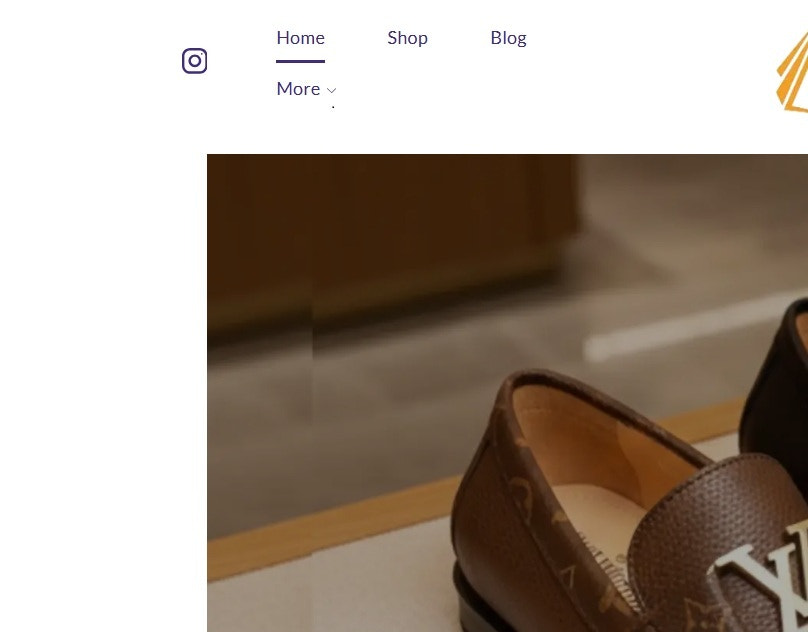808x632 pixels.
Task: Open the Shop page
Action: 407,38
